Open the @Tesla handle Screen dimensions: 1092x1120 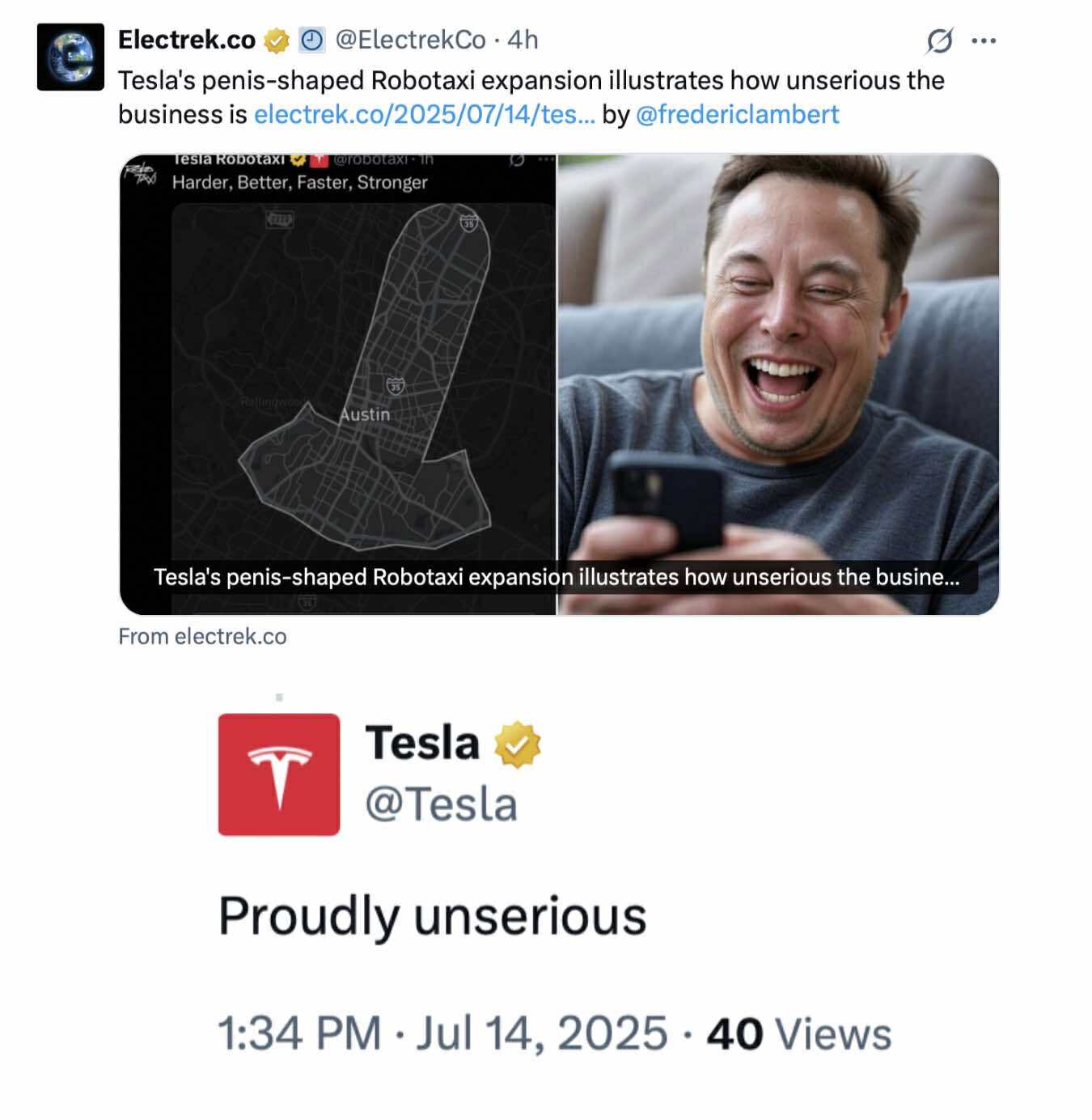[x=441, y=804]
